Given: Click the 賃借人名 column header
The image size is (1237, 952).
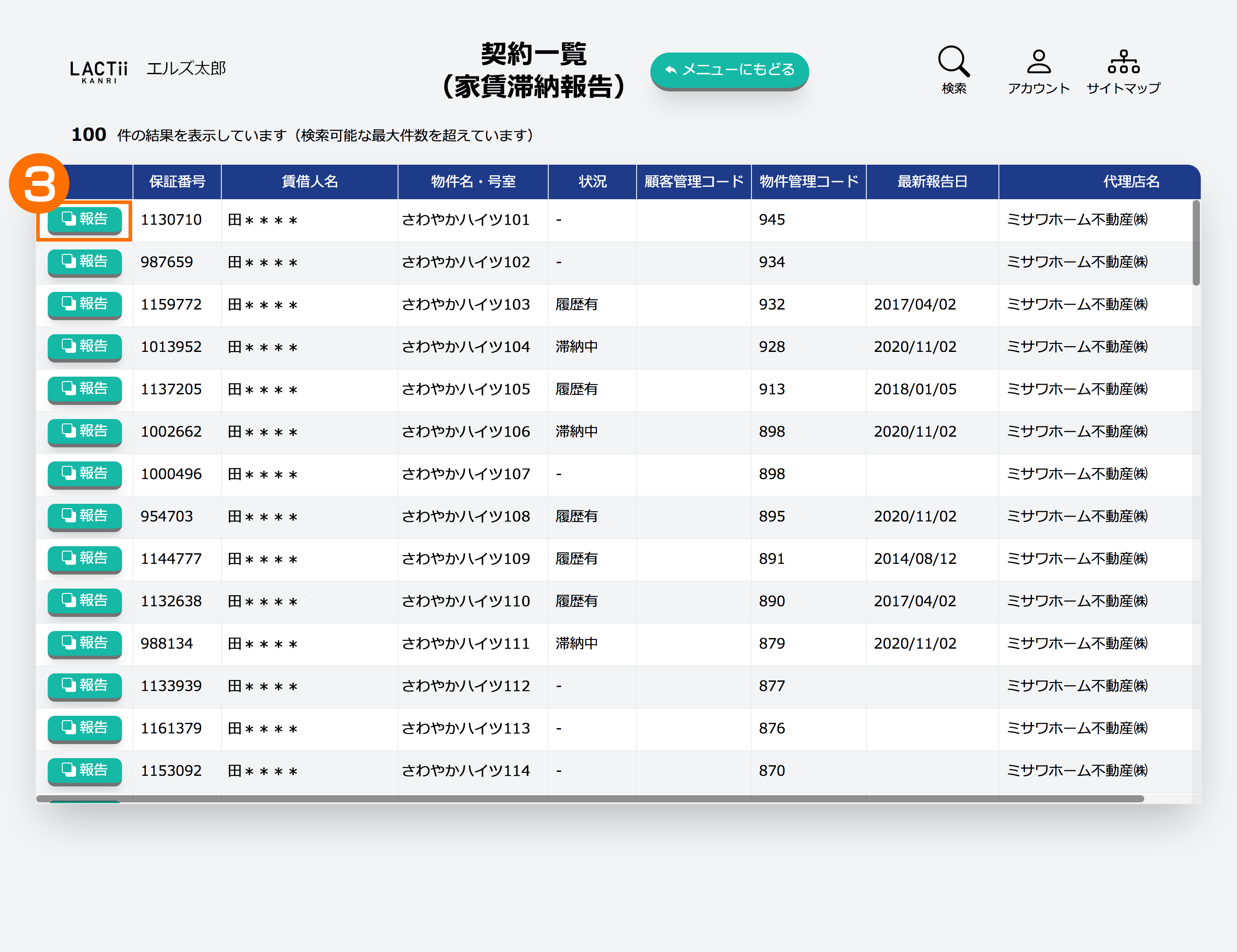Looking at the screenshot, I should [x=309, y=181].
